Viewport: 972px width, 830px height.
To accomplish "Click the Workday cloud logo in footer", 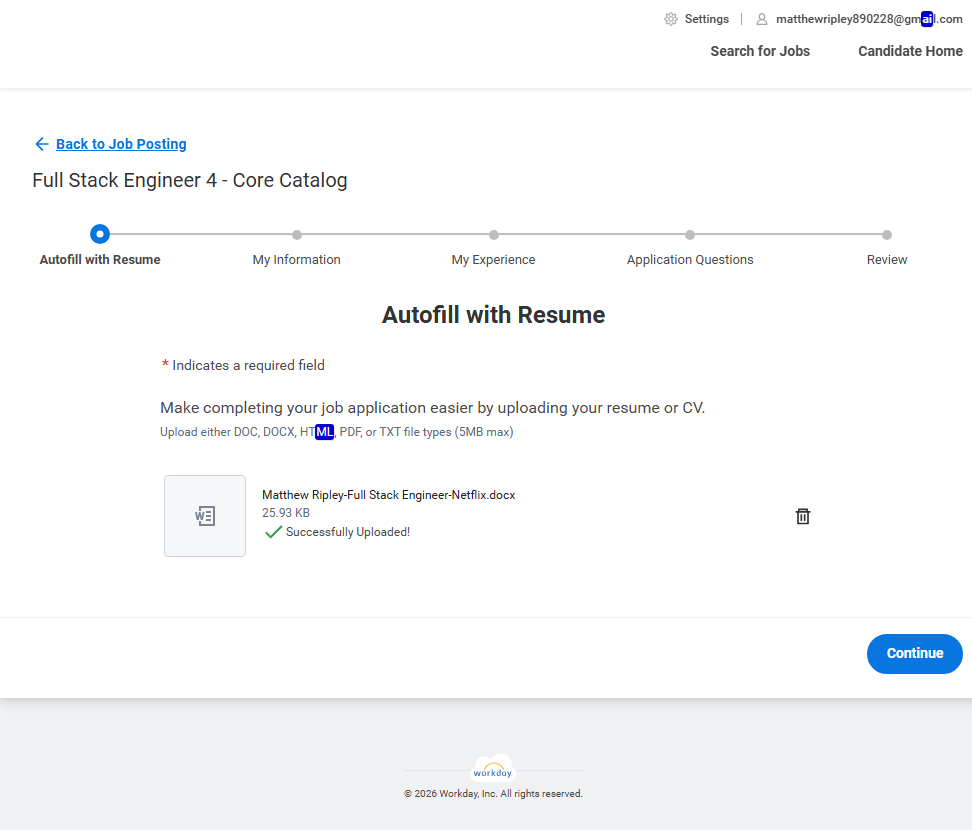I will (x=493, y=769).
